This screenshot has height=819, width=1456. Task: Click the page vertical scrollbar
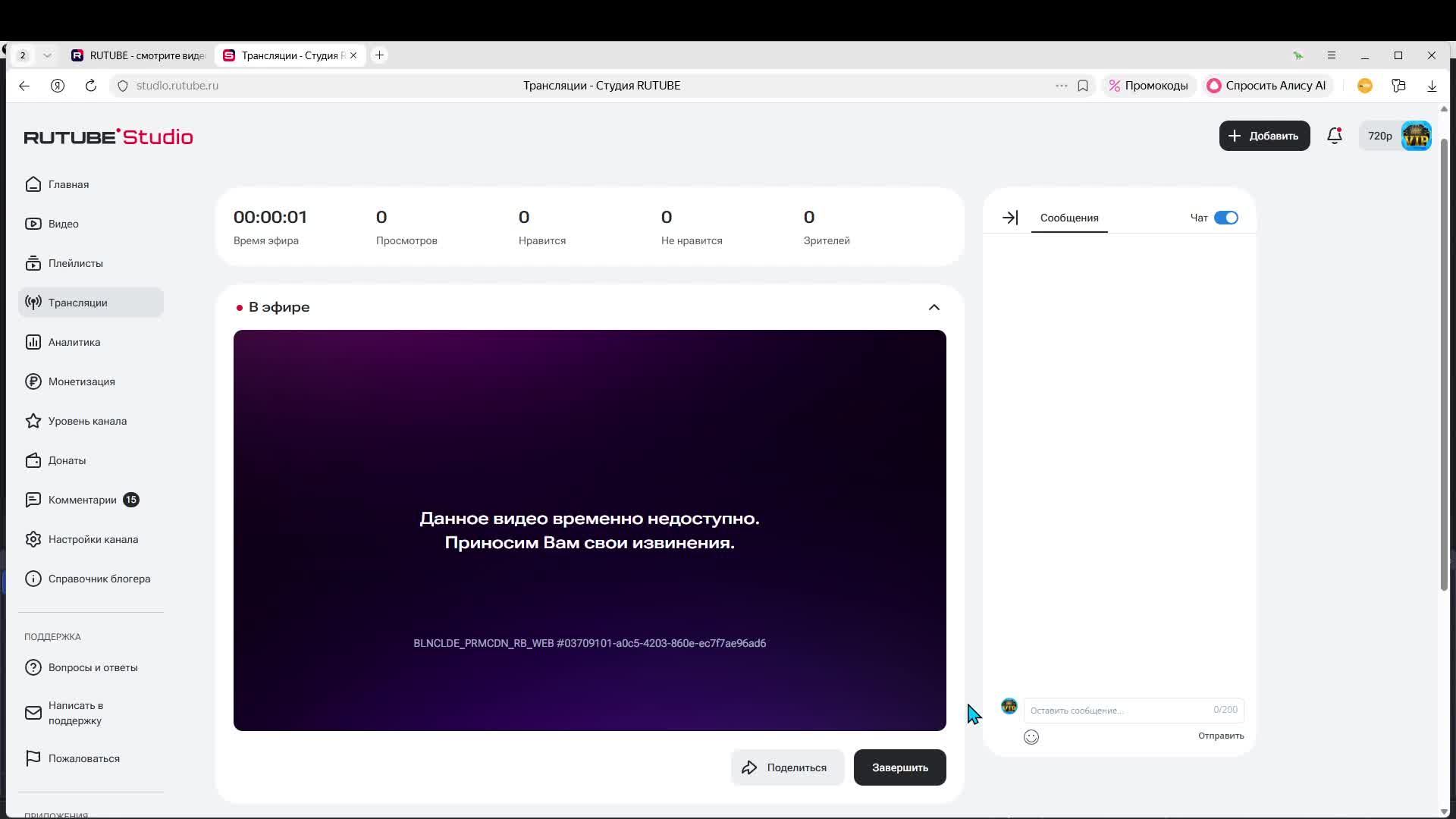1444,364
